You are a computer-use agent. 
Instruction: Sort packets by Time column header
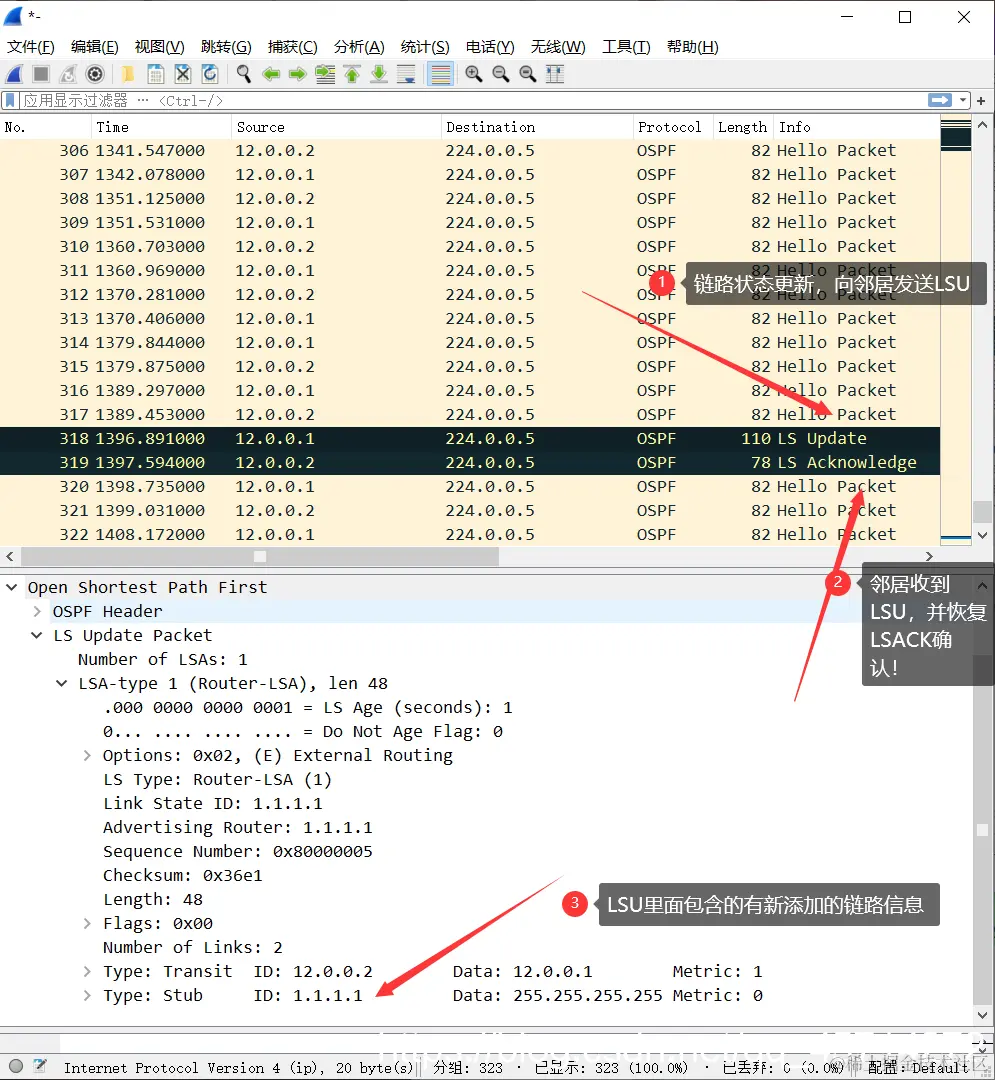[x=161, y=127]
